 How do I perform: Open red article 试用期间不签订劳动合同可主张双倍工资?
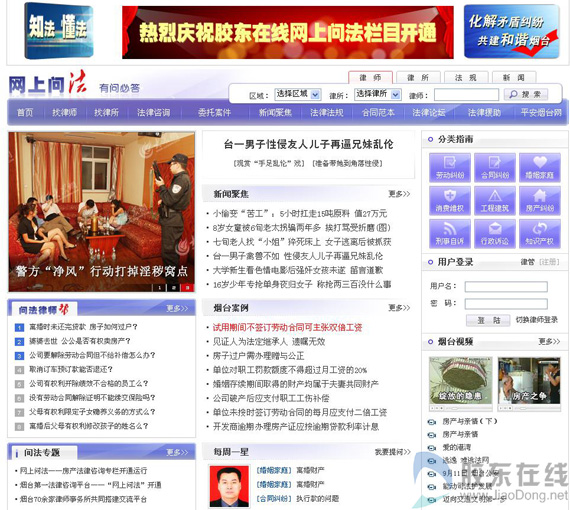click(x=287, y=328)
